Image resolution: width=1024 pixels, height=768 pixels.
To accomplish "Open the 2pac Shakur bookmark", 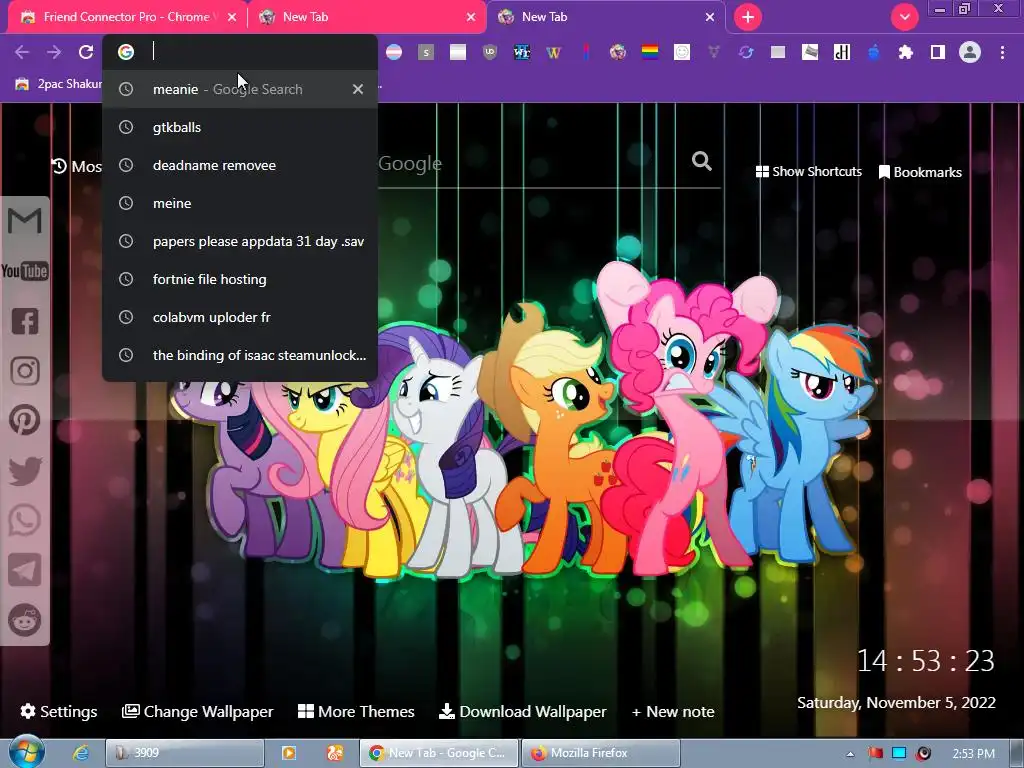I will (59, 84).
